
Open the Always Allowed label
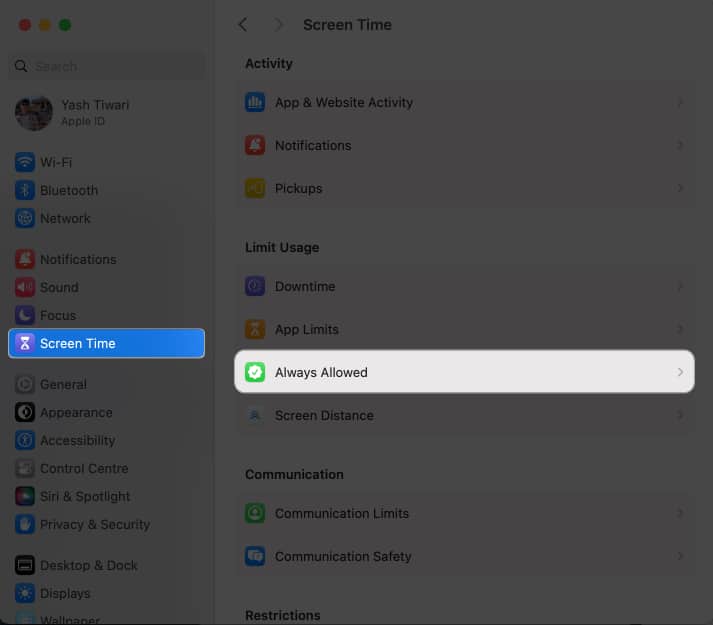321,373
